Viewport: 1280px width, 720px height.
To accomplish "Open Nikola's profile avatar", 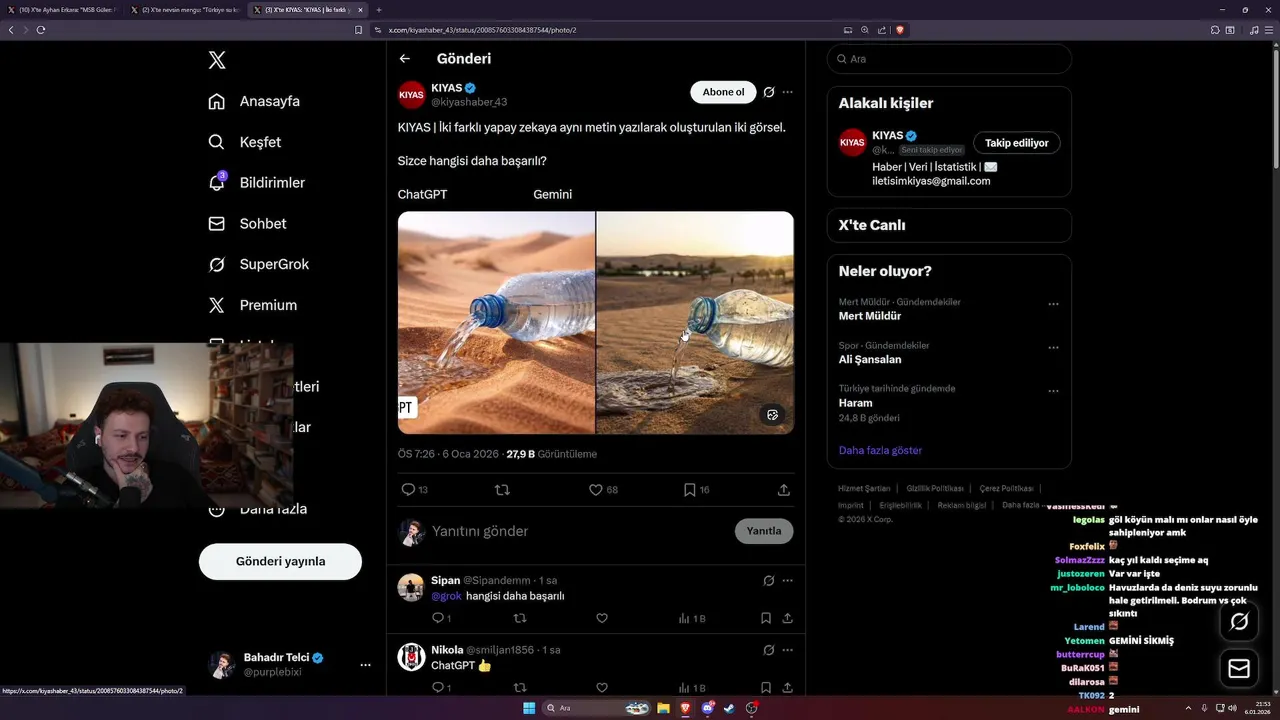I will click(411, 657).
